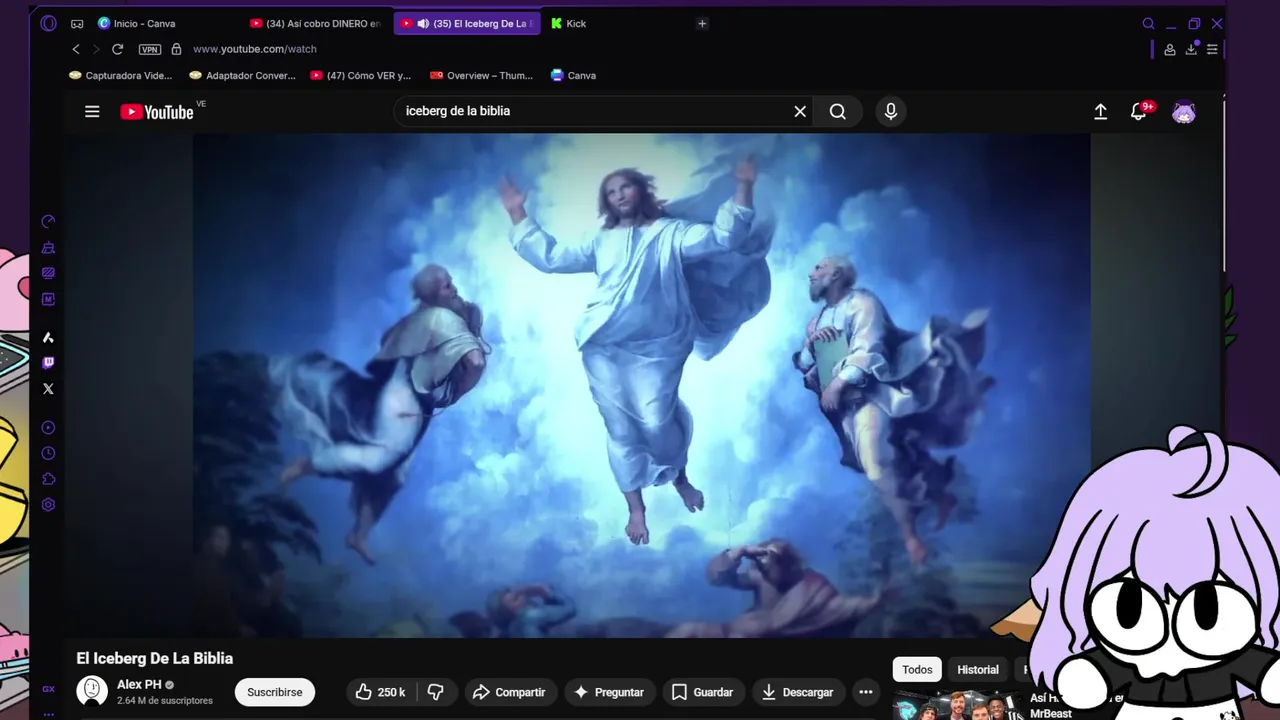Open the Alex PH channel avatar
This screenshot has height=720, width=1280.
click(92, 692)
